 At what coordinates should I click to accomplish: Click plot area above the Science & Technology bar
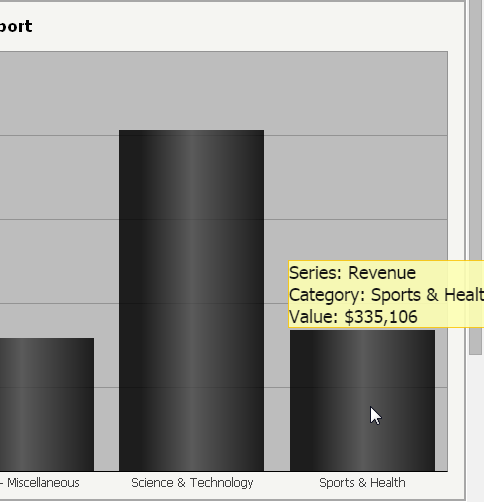pyautogui.click(x=191, y=91)
